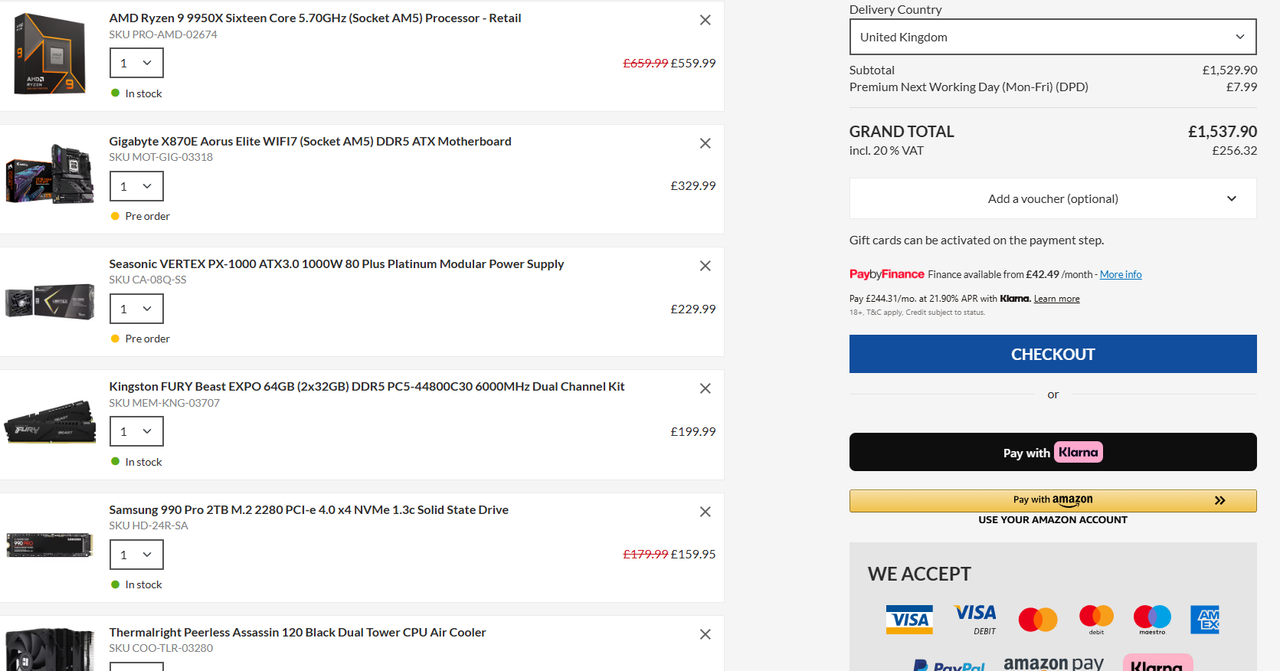1280x671 pixels.
Task: Remove the Samsung 990 Pro SSD from basket
Action: (x=705, y=512)
